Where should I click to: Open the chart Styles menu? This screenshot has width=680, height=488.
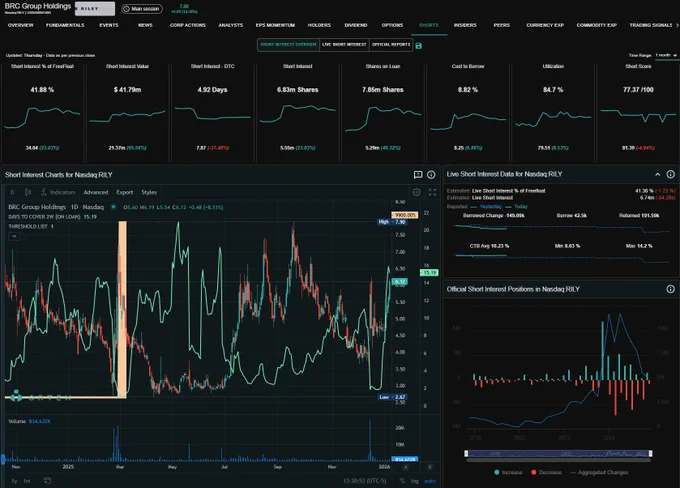click(149, 192)
